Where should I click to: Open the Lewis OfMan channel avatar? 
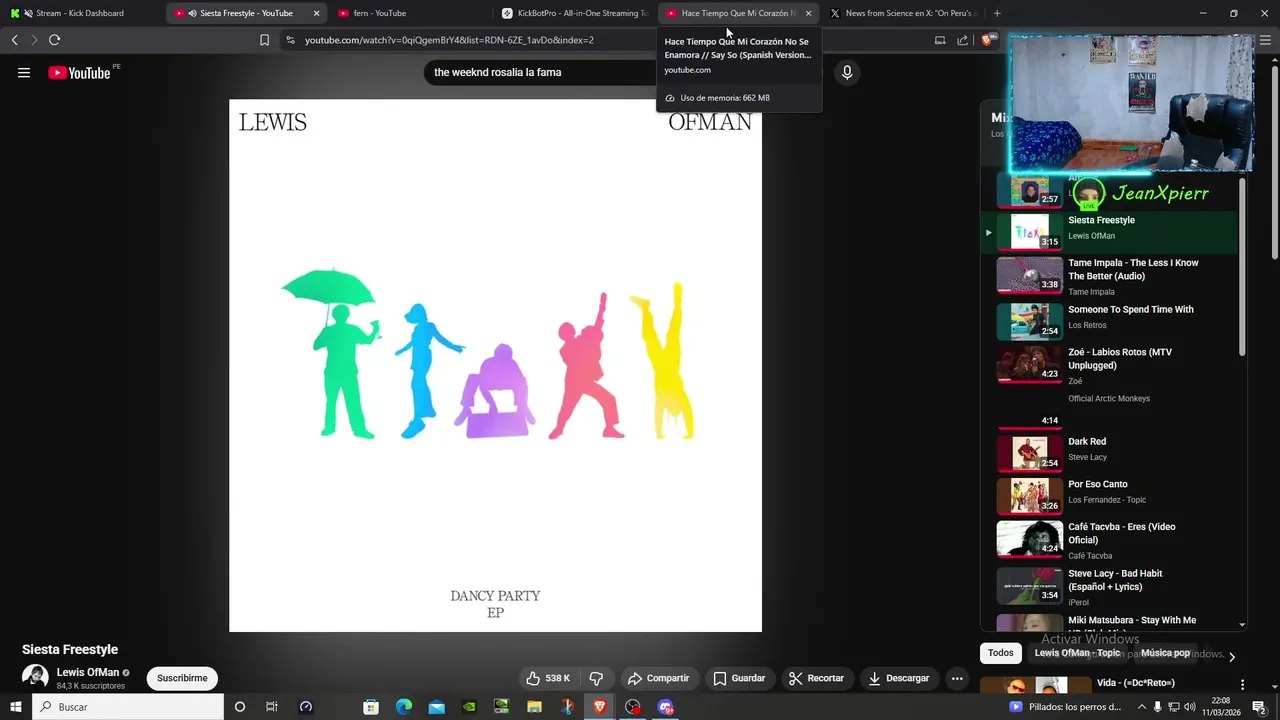click(35, 677)
